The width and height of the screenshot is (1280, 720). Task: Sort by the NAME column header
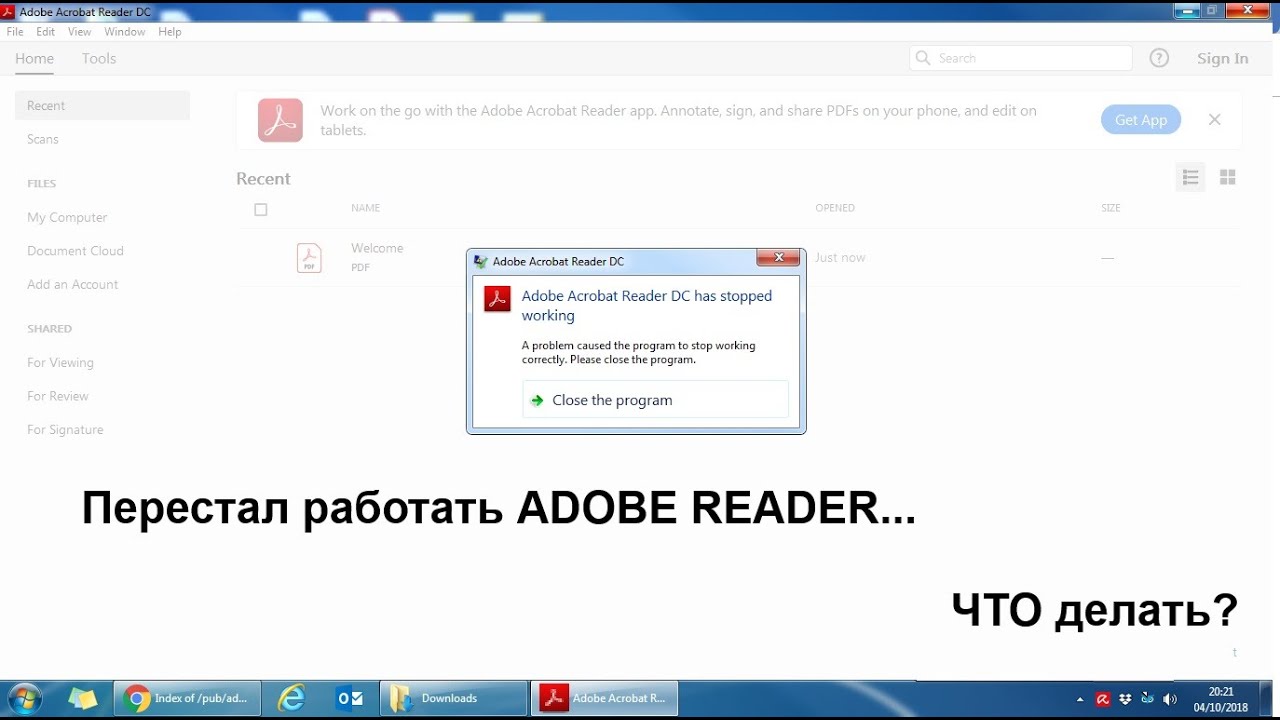366,208
